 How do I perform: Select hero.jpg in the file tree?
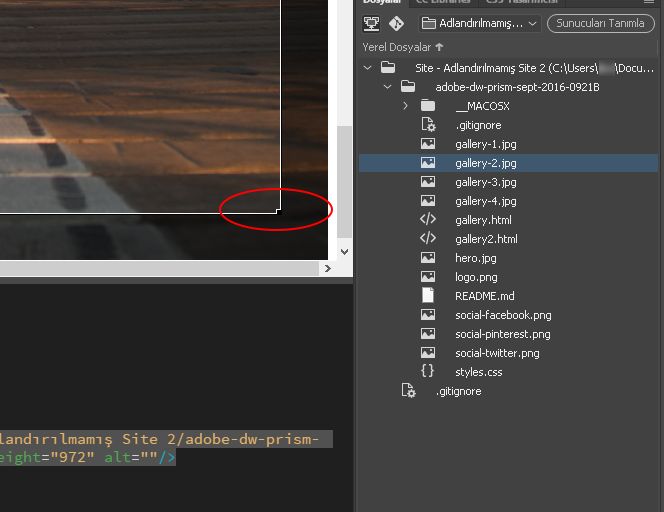point(476,258)
